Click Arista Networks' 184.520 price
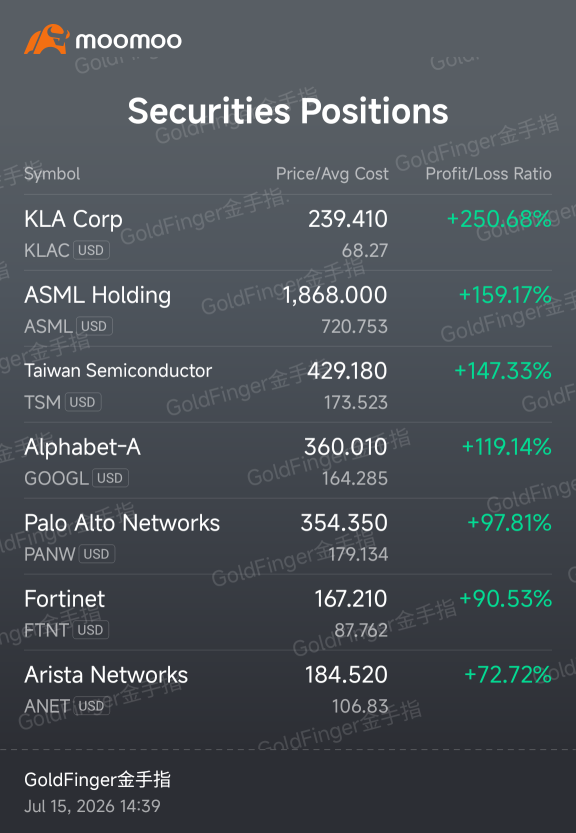576x833 pixels. [346, 675]
